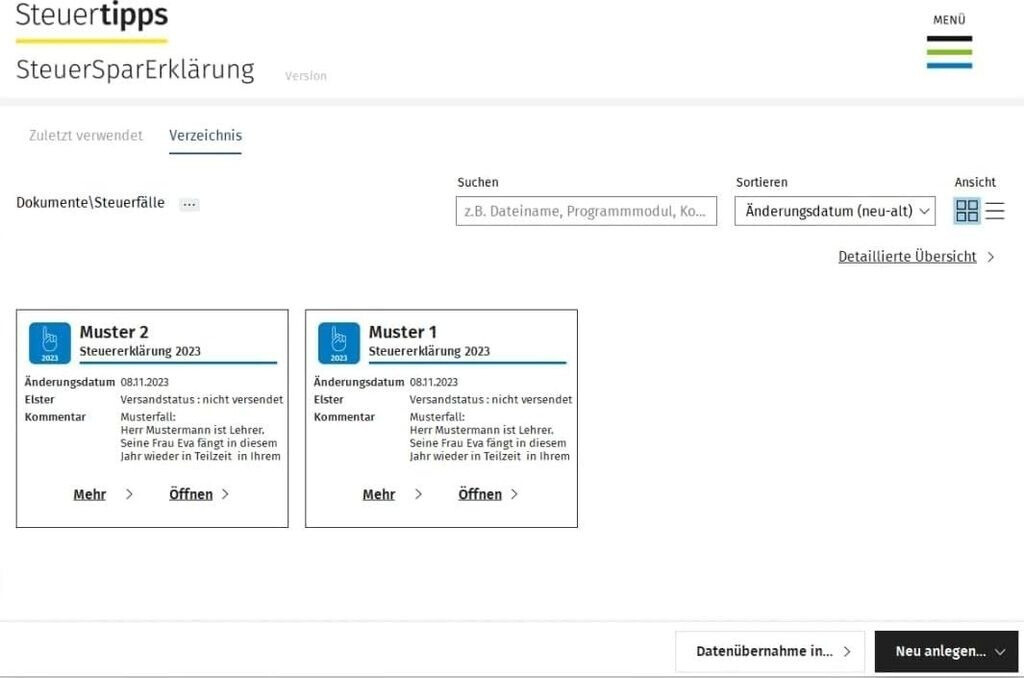Show Mehr details for Muster 1

[x=379, y=494]
